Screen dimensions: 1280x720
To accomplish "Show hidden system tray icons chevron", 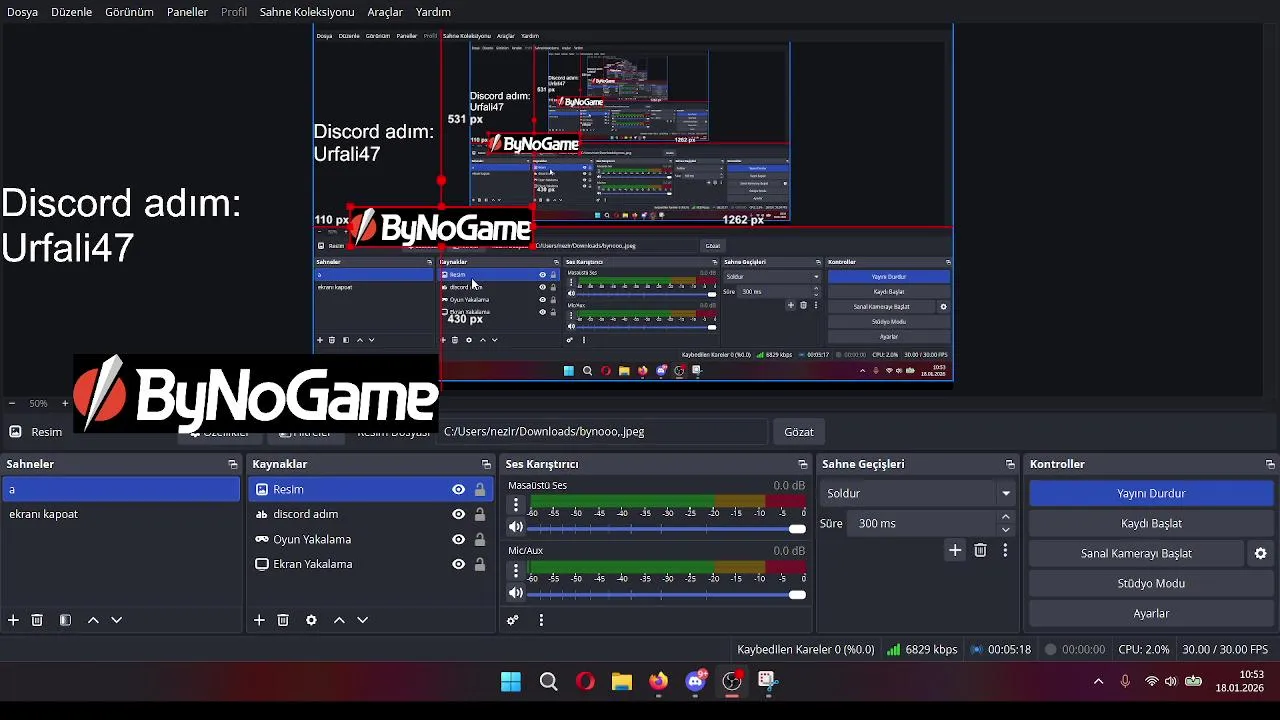I will pyautogui.click(x=1098, y=681).
